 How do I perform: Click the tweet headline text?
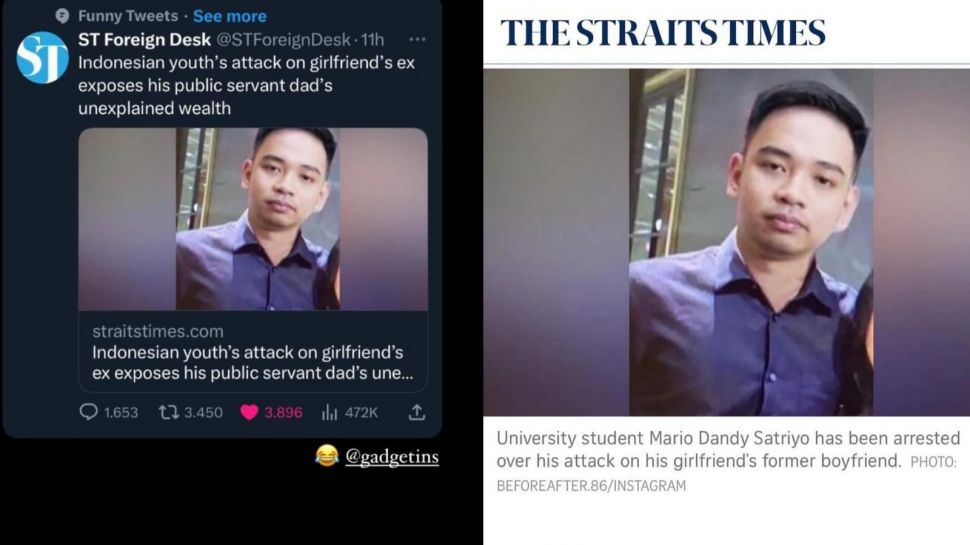click(246, 85)
